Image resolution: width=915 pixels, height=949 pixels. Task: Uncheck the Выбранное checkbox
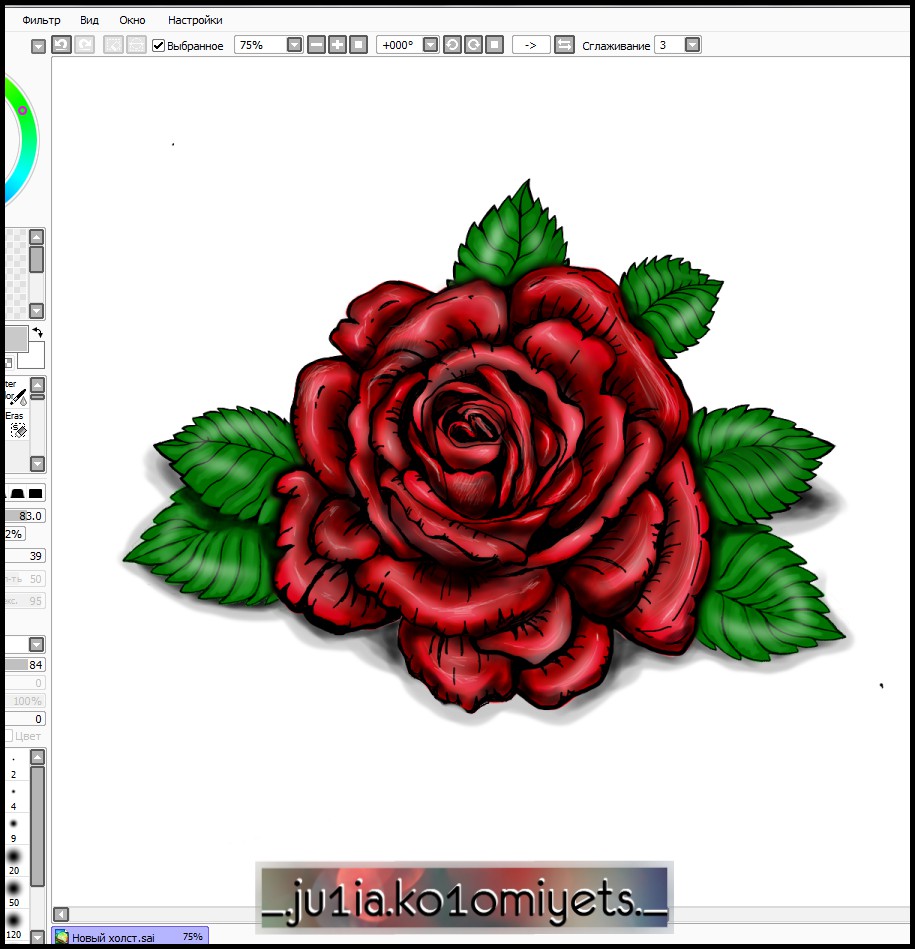coord(159,45)
